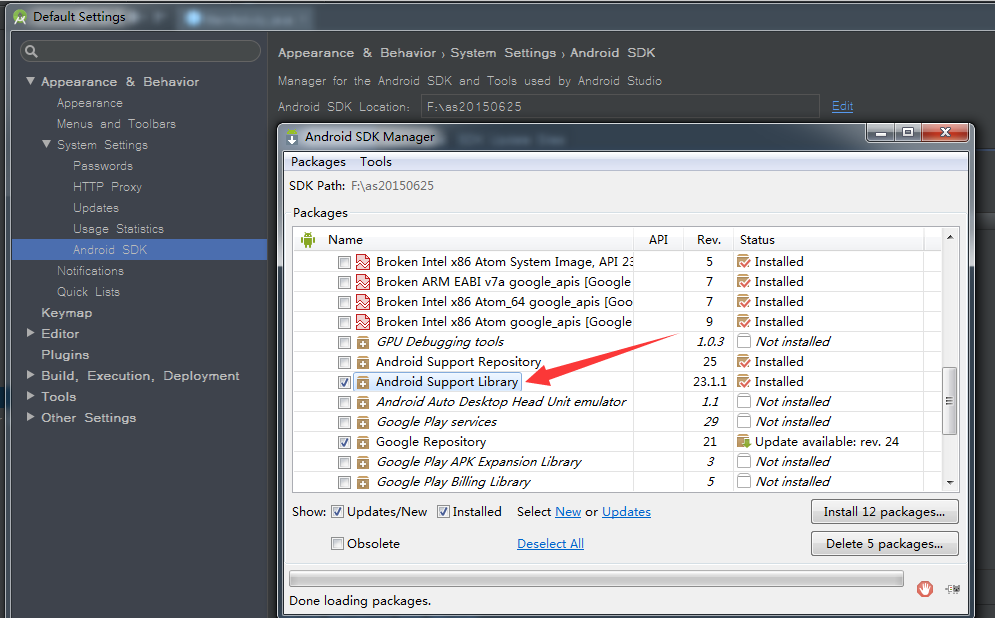The width and height of the screenshot is (995, 618).
Task: Click the Android SDK Location path field
Action: 620,107
